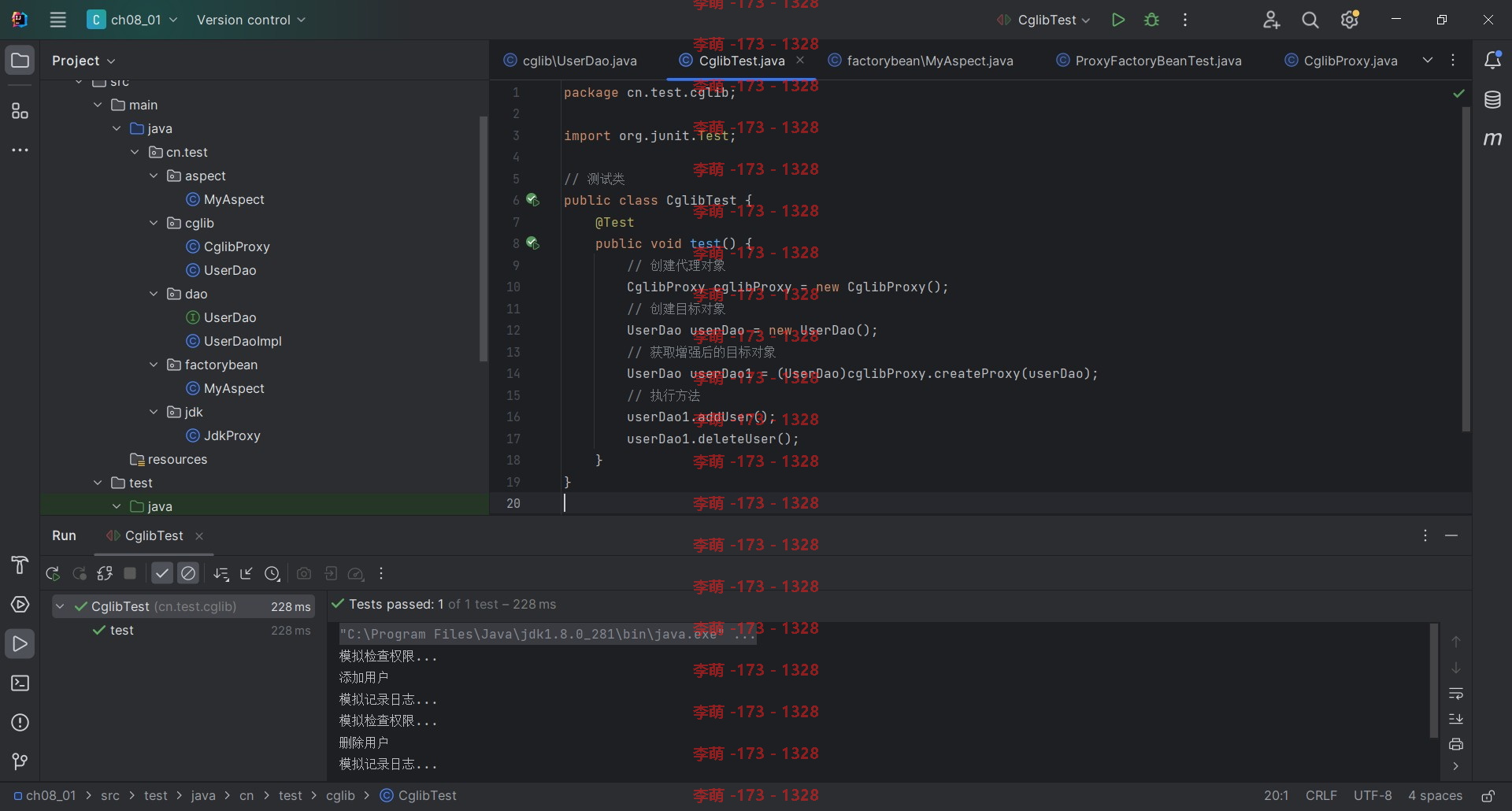
Task: Click cglib breadcrumb in navigation bar
Action: pyautogui.click(x=340, y=796)
